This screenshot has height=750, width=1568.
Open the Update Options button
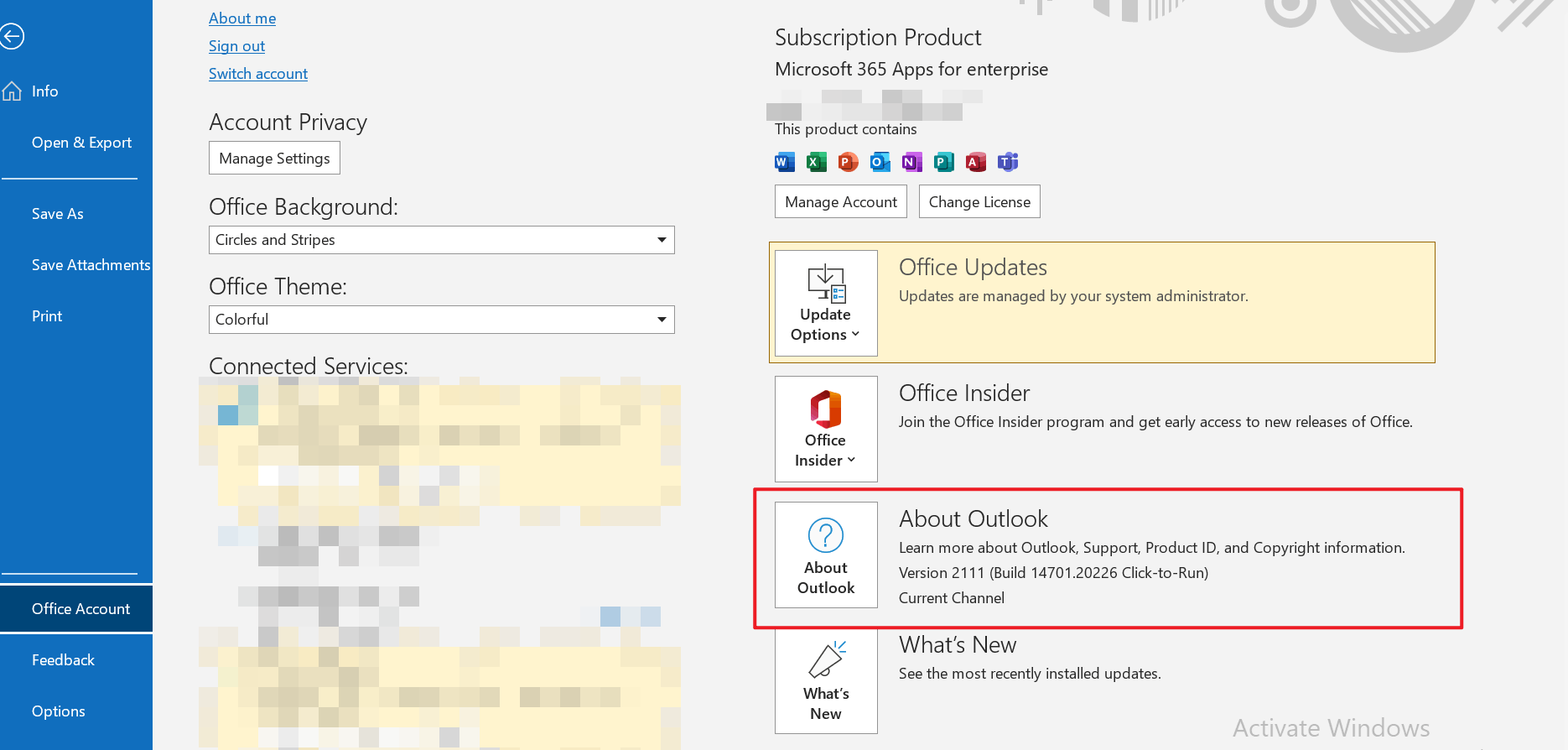coord(826,303)
